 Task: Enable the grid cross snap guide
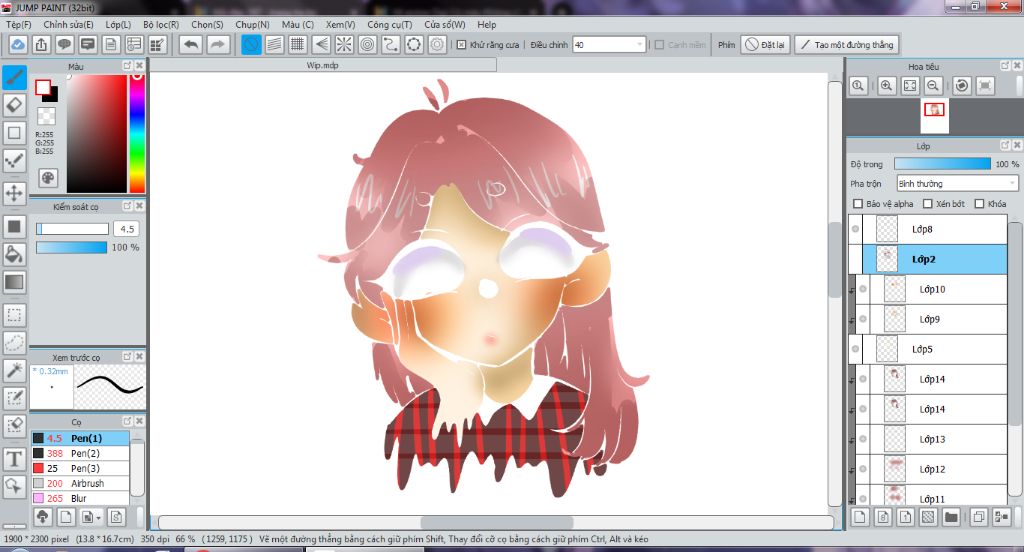(297, 44)
